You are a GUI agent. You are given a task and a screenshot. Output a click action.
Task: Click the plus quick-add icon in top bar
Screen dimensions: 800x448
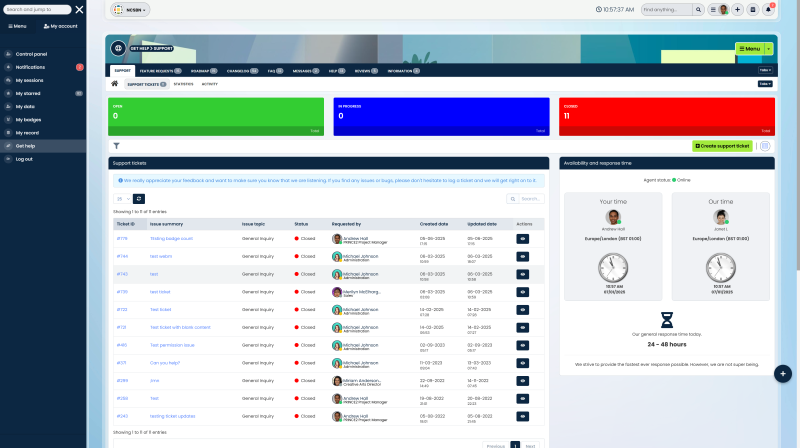click(x=737, y=10)
